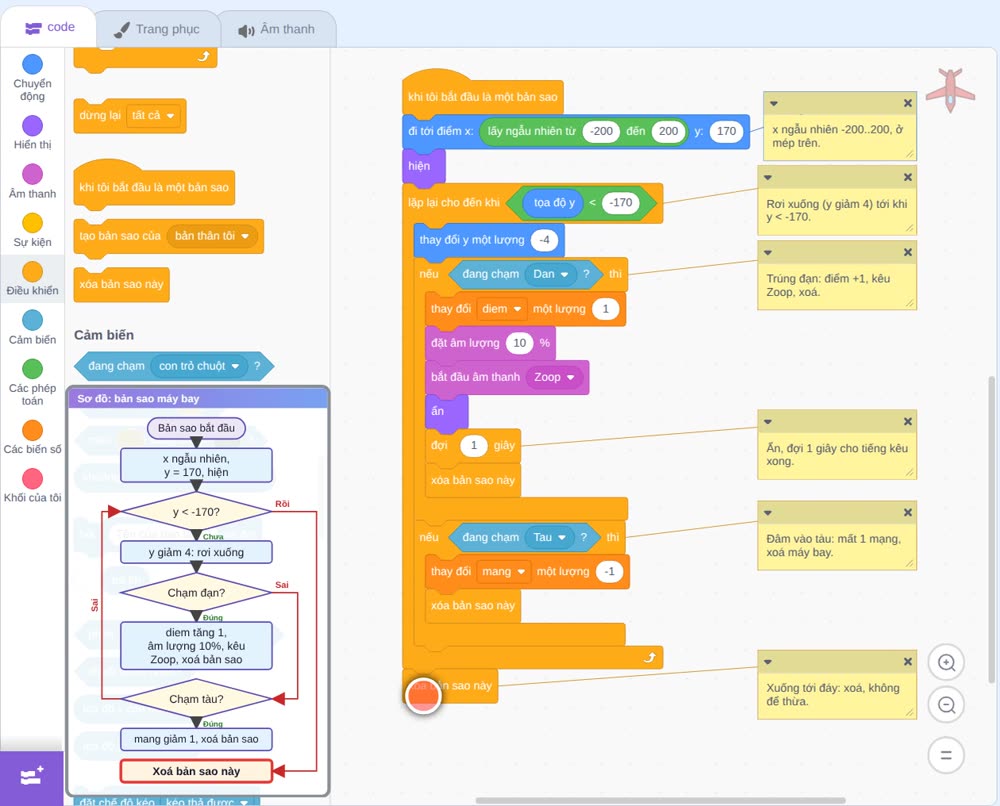The height and width of the screenshot is (806, 1000).
Task: Open the 'Tau' dropdown in đang chạm block
Action: [x=550, y=538]
